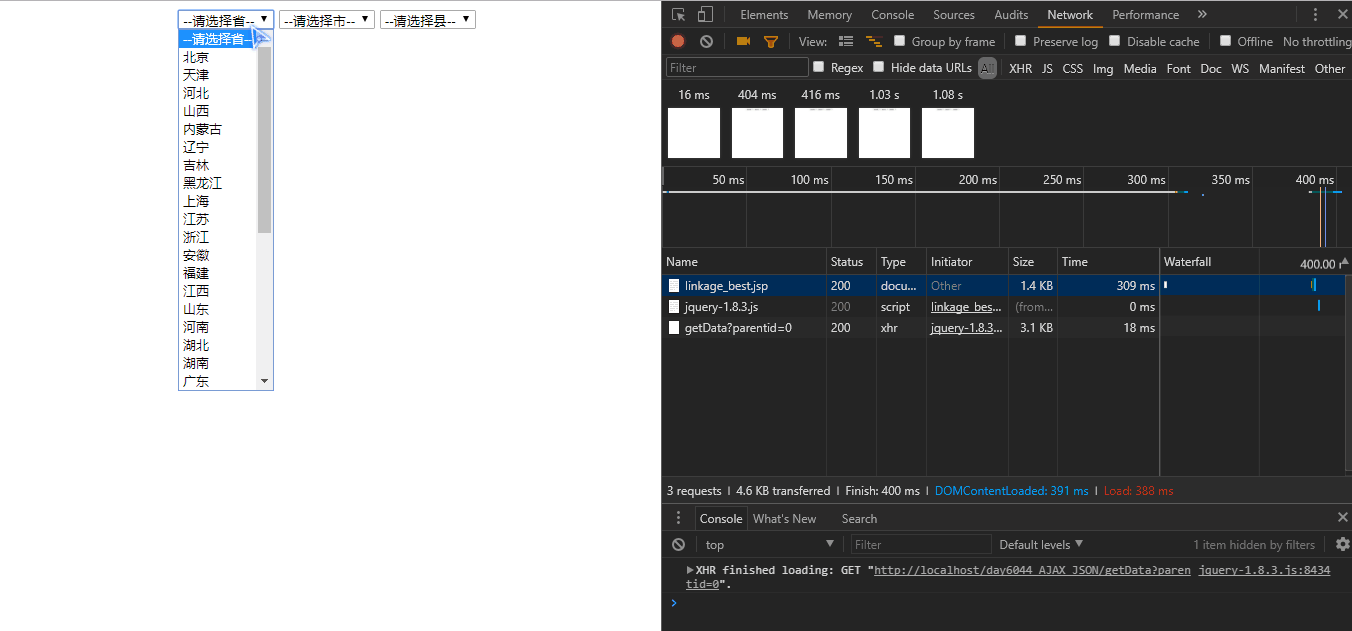Toggle the network overview view icon

click(x=874, y=41)
